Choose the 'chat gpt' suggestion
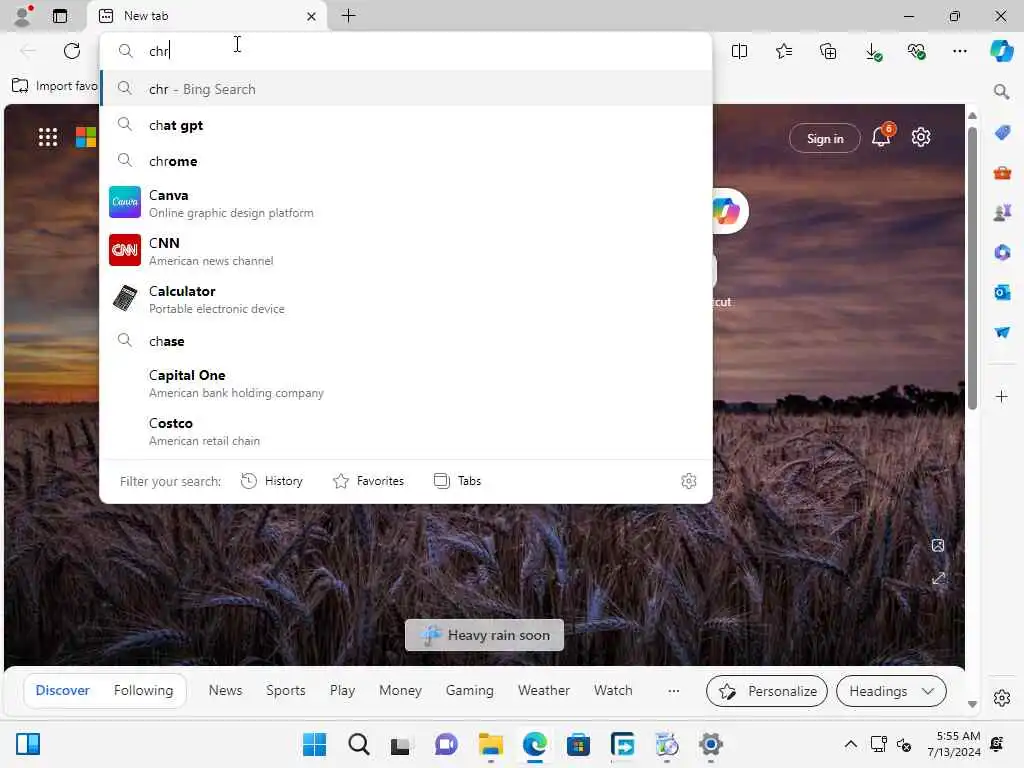The image size is (1024, 768). (406, 125)
